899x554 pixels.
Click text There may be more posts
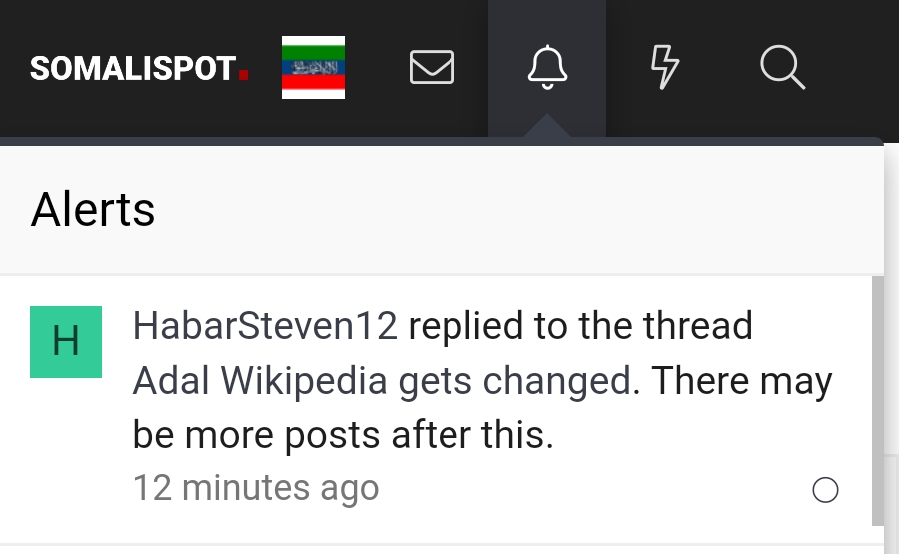tap(483, 408)
